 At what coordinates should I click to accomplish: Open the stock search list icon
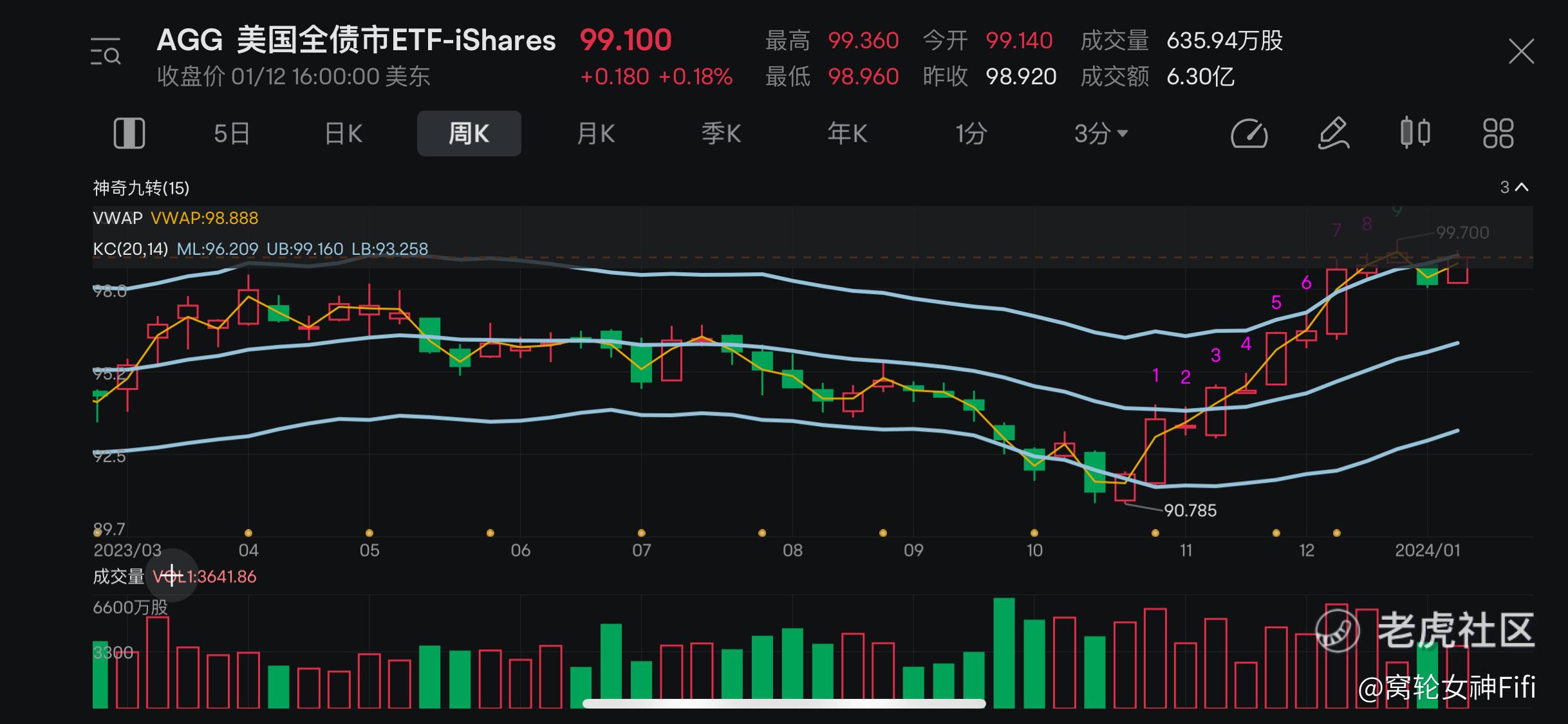[106, 51]
